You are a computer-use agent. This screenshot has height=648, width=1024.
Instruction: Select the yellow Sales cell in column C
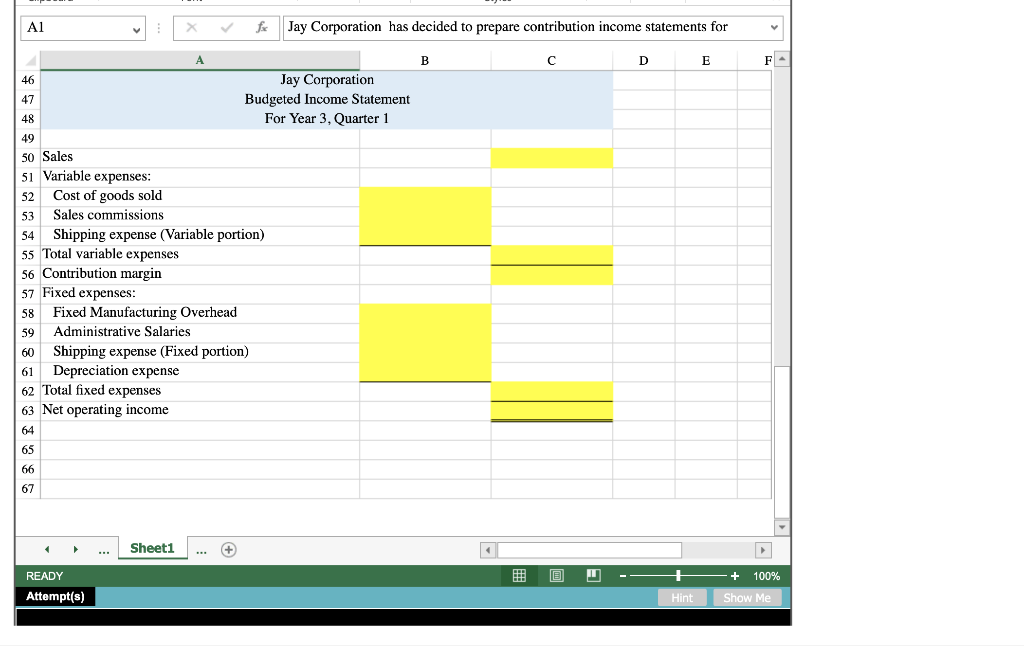click(551, 157)
